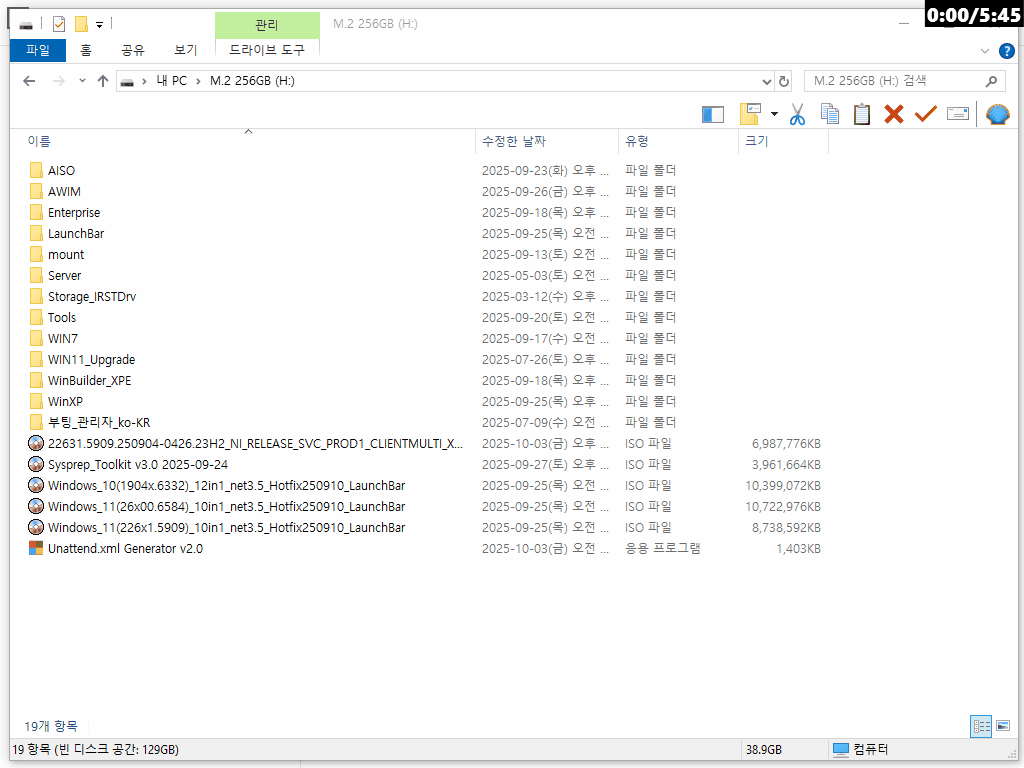Click the new folder view options icon
This screenshot has height=768, width=1024.
click(x=750, y=114)
